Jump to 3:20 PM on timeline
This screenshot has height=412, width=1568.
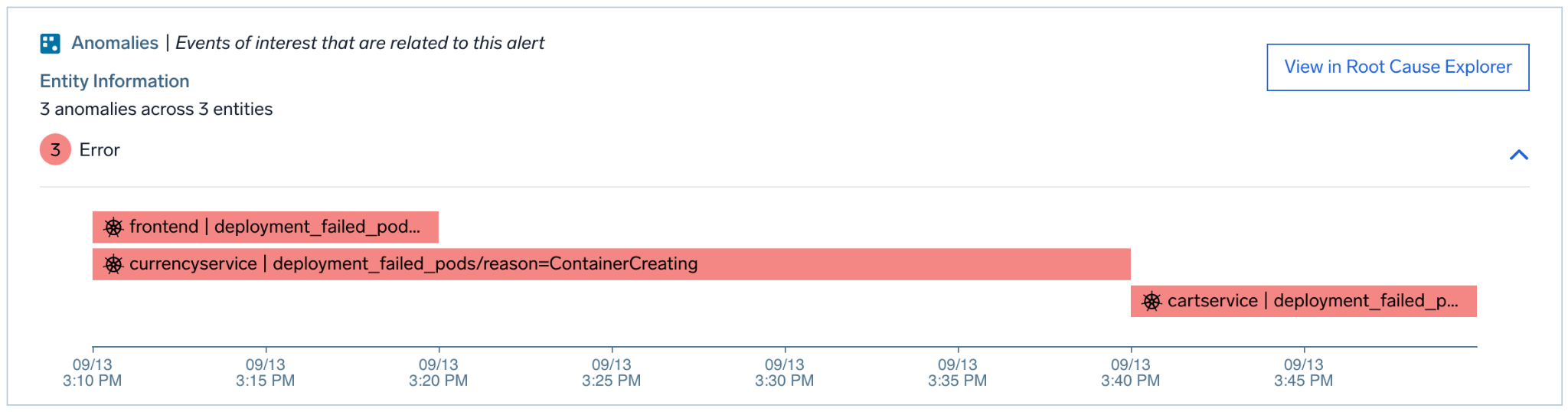click(439, 372)
